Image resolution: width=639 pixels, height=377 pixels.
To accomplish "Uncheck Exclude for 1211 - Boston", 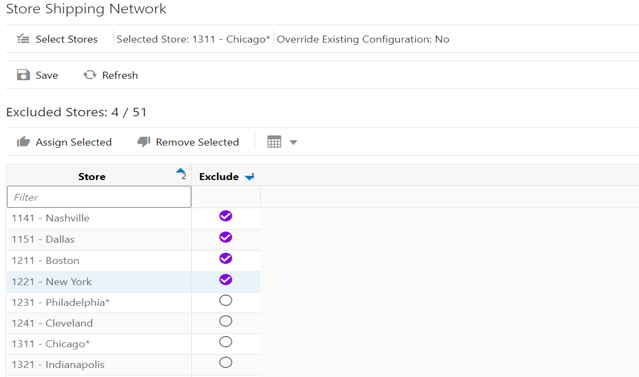I will click(x=226, y=258).
